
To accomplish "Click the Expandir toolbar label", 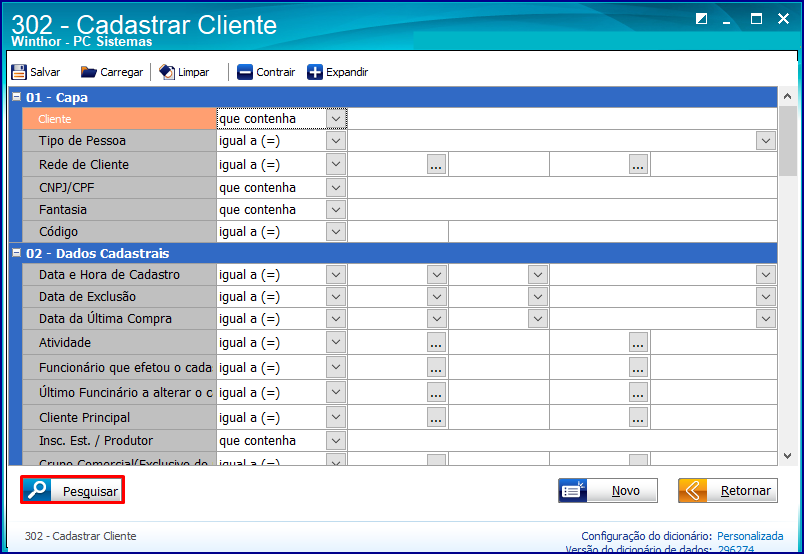I will tap(347, 72).
